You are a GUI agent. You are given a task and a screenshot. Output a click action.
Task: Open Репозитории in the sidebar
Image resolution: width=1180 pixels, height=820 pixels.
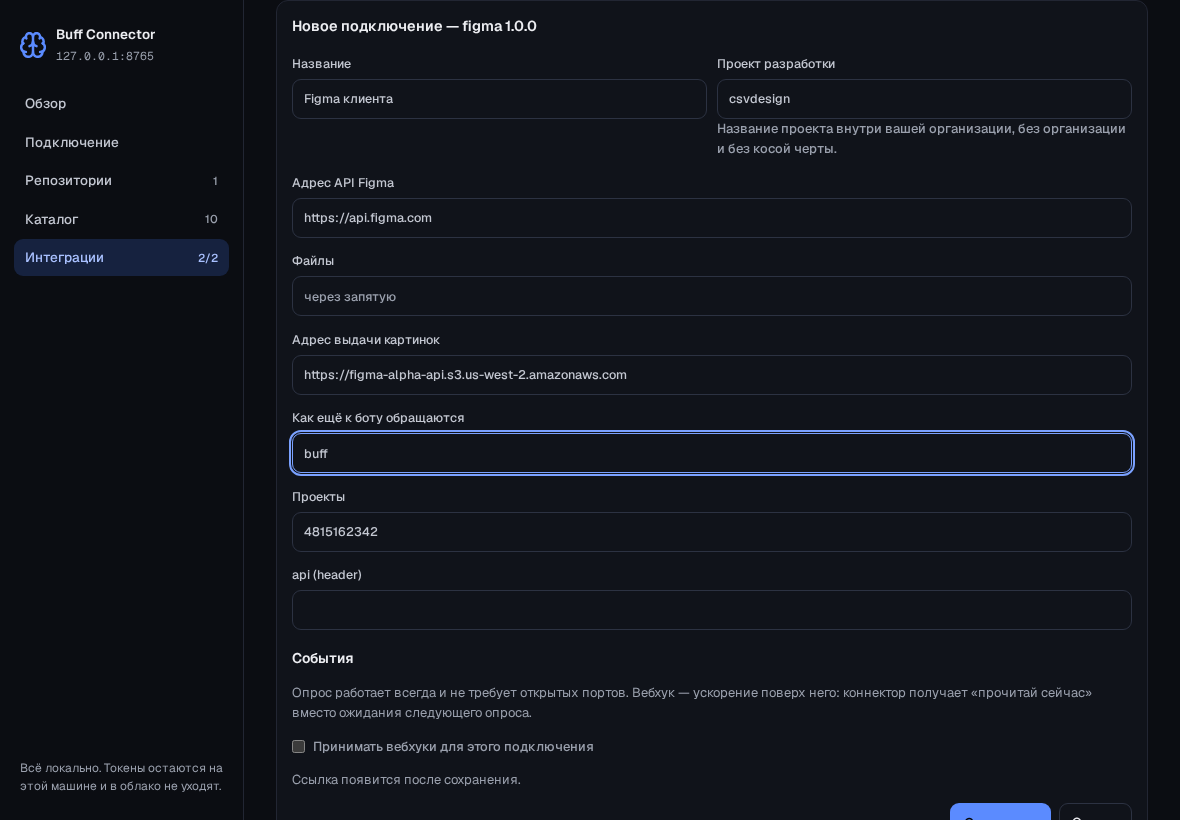[121, 181]
